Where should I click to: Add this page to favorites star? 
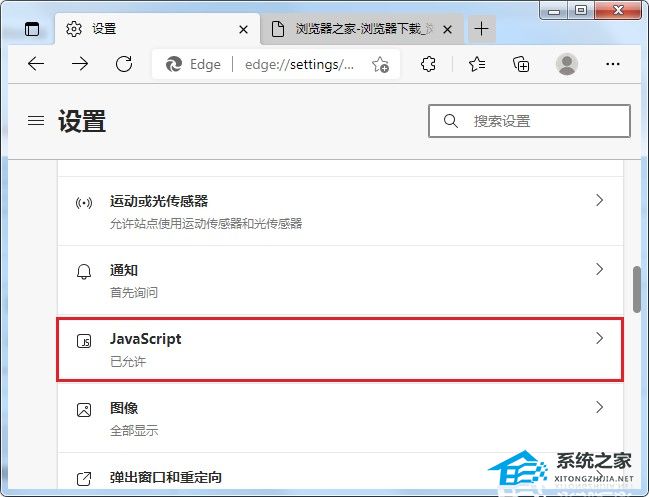pyautogui.click(x=380, y=65)
